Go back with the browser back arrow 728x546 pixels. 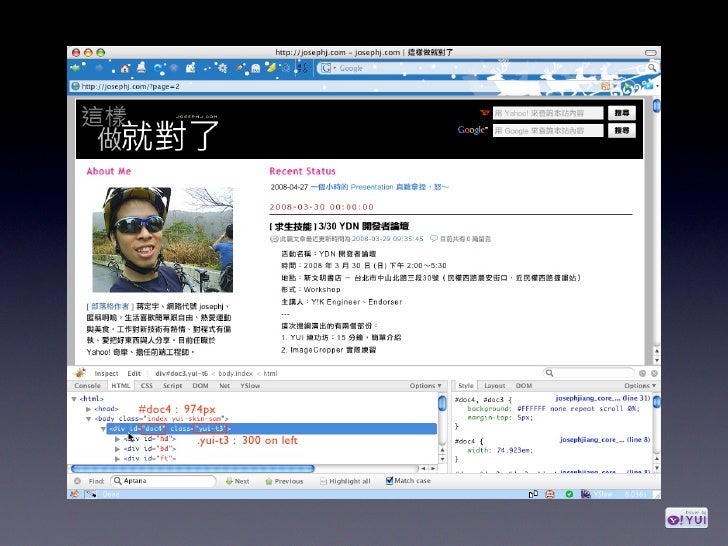[75, 68]
